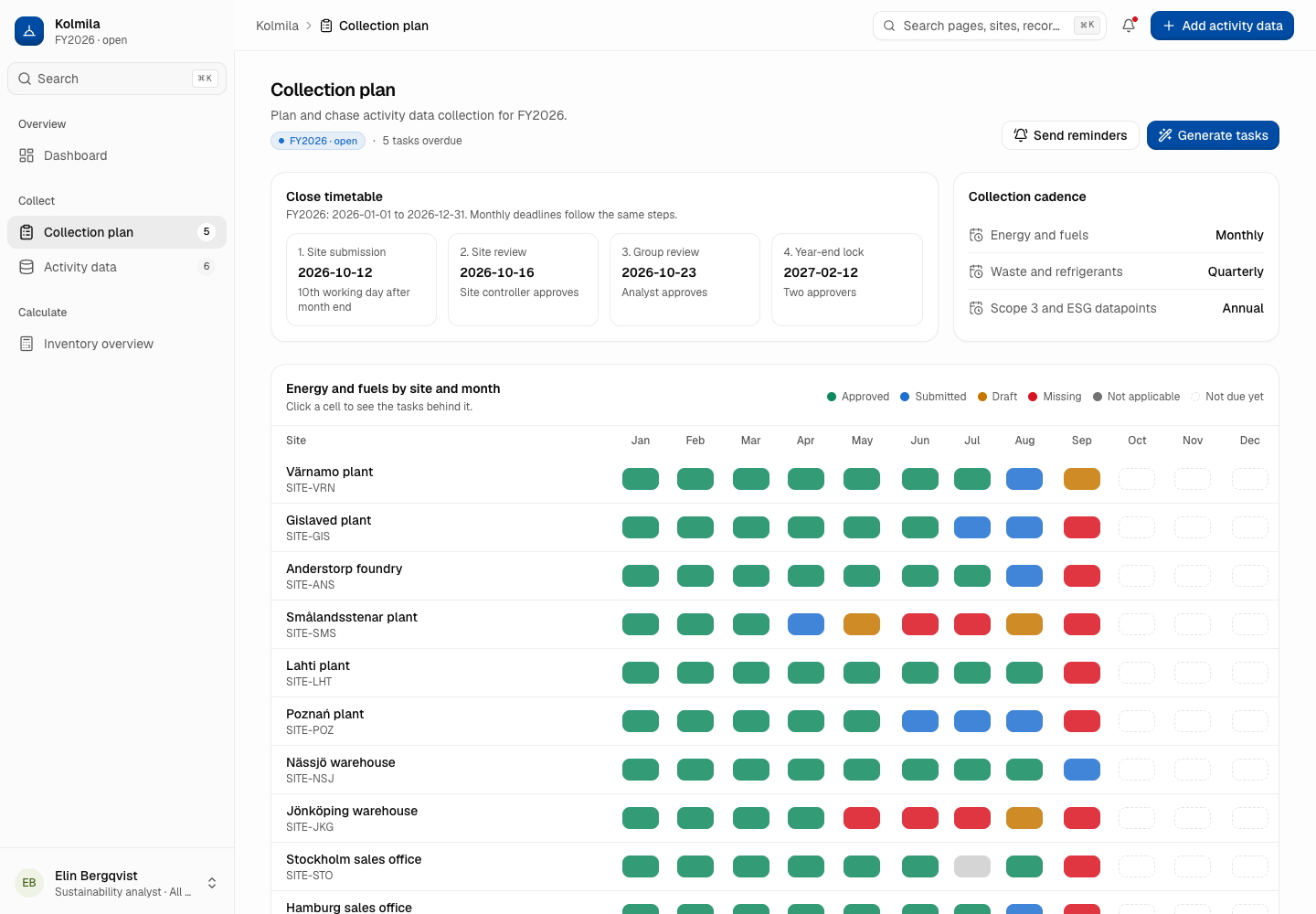The height and width of the screenshot is (914, 1316).
Task: Select Anderstorp foundry August submitted cell
Action: coord(1024,576)
